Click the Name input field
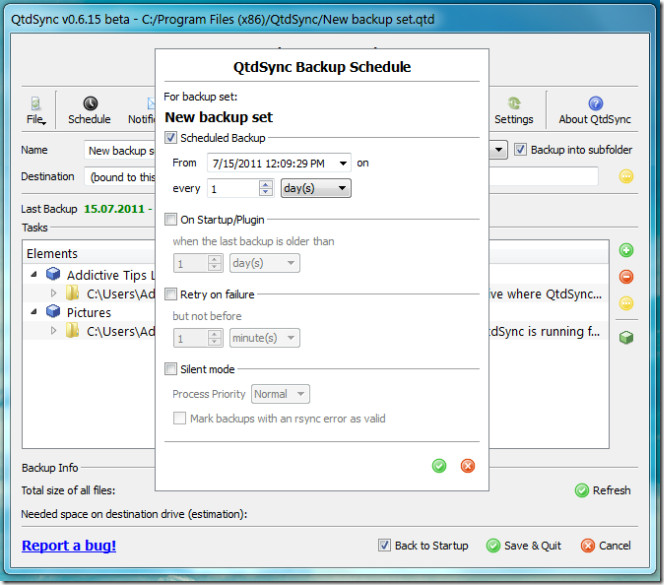Screen dimensions: 664x585 point(120,150)
